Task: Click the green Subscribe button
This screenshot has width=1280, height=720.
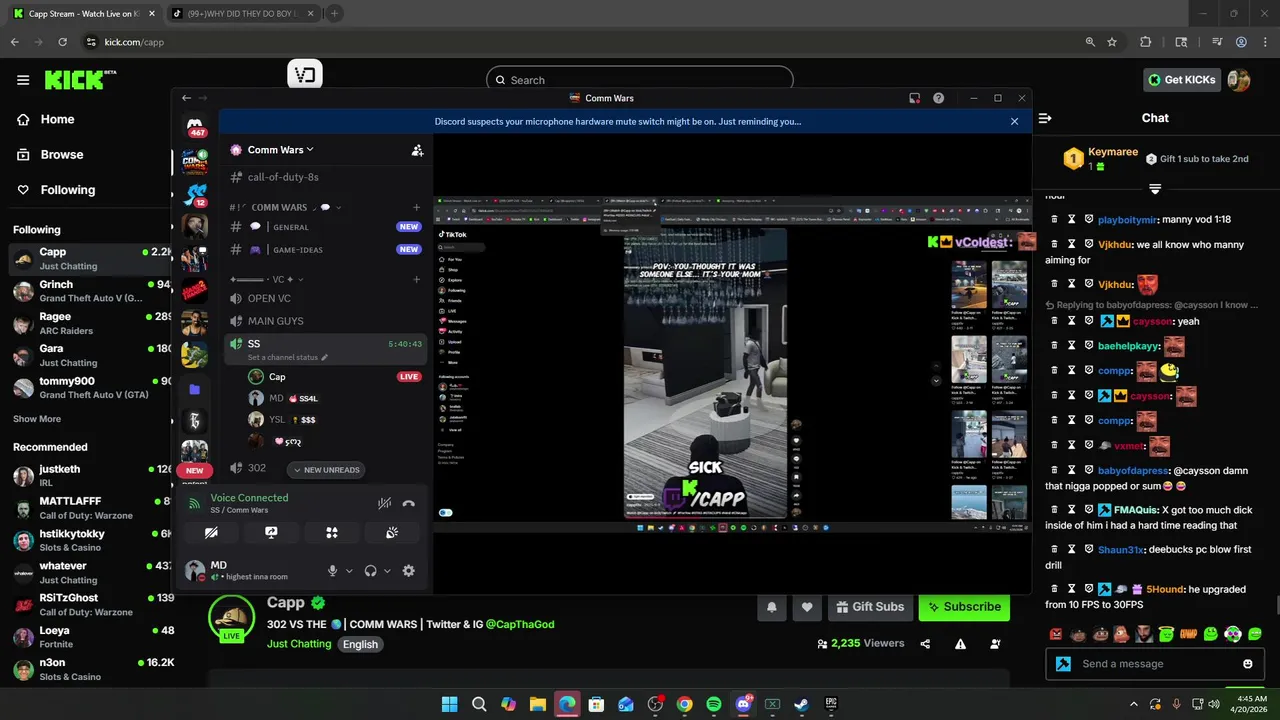Action: (964, 607)
